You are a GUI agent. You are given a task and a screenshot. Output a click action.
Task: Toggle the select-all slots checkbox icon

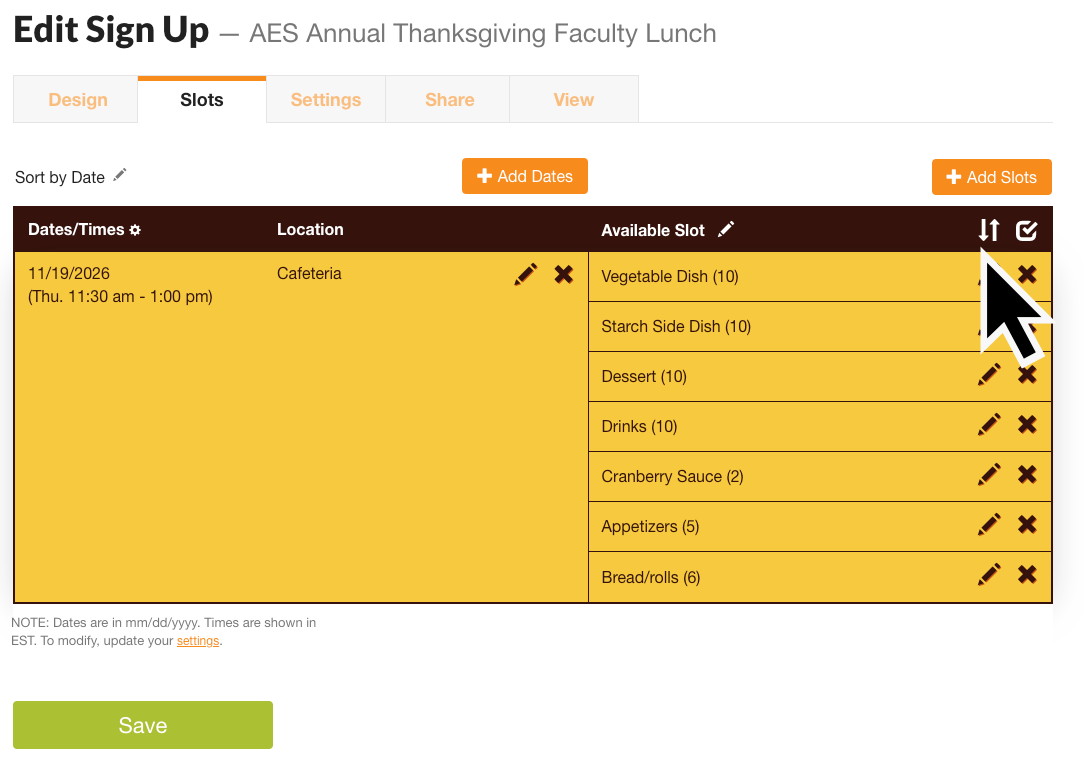1026,231
